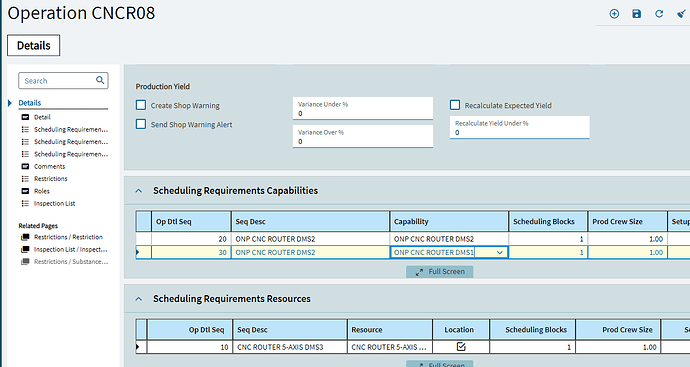Enable the Create Shop Warning checkbox
Image resolution: width=690 pixels, height=367 pixels.
pos(141,105)
